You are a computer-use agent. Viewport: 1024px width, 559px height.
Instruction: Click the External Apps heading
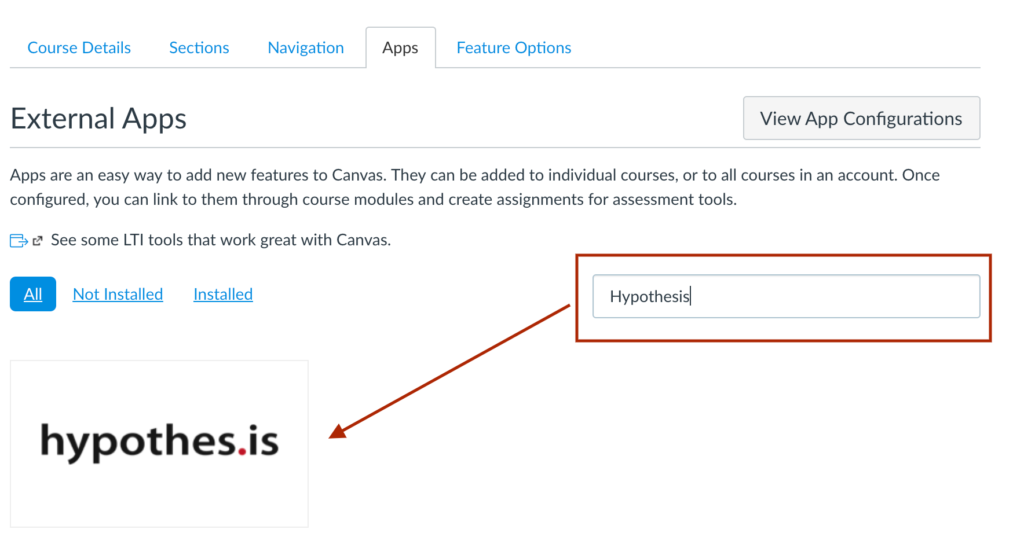99,119
